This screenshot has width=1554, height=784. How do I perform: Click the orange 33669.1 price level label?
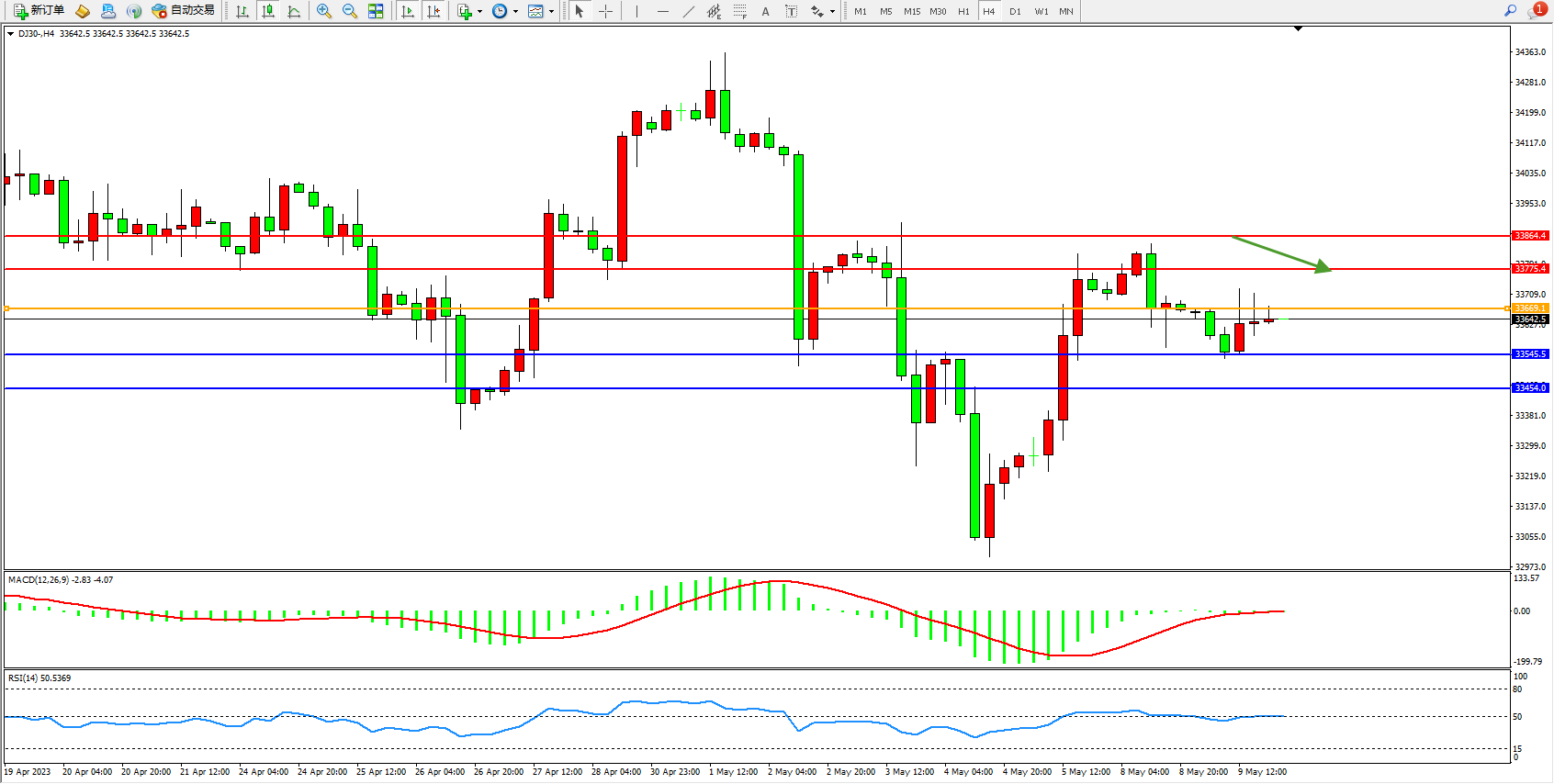click(x=1529, y=308)
